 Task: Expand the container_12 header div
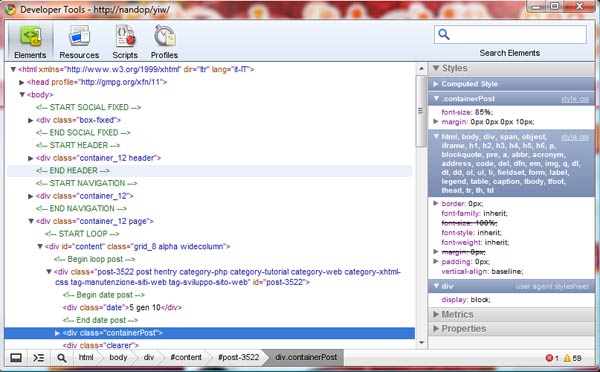(31, 158)
